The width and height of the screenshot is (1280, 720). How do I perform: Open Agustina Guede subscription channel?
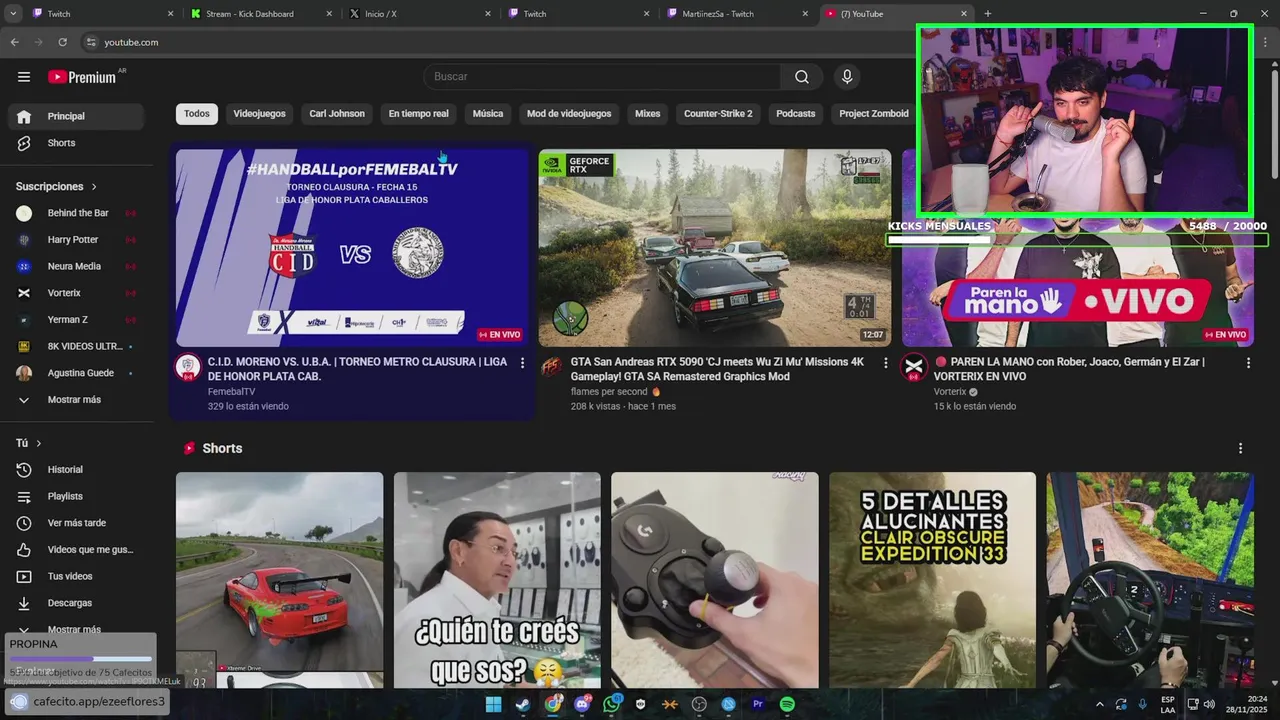point(76,373)
